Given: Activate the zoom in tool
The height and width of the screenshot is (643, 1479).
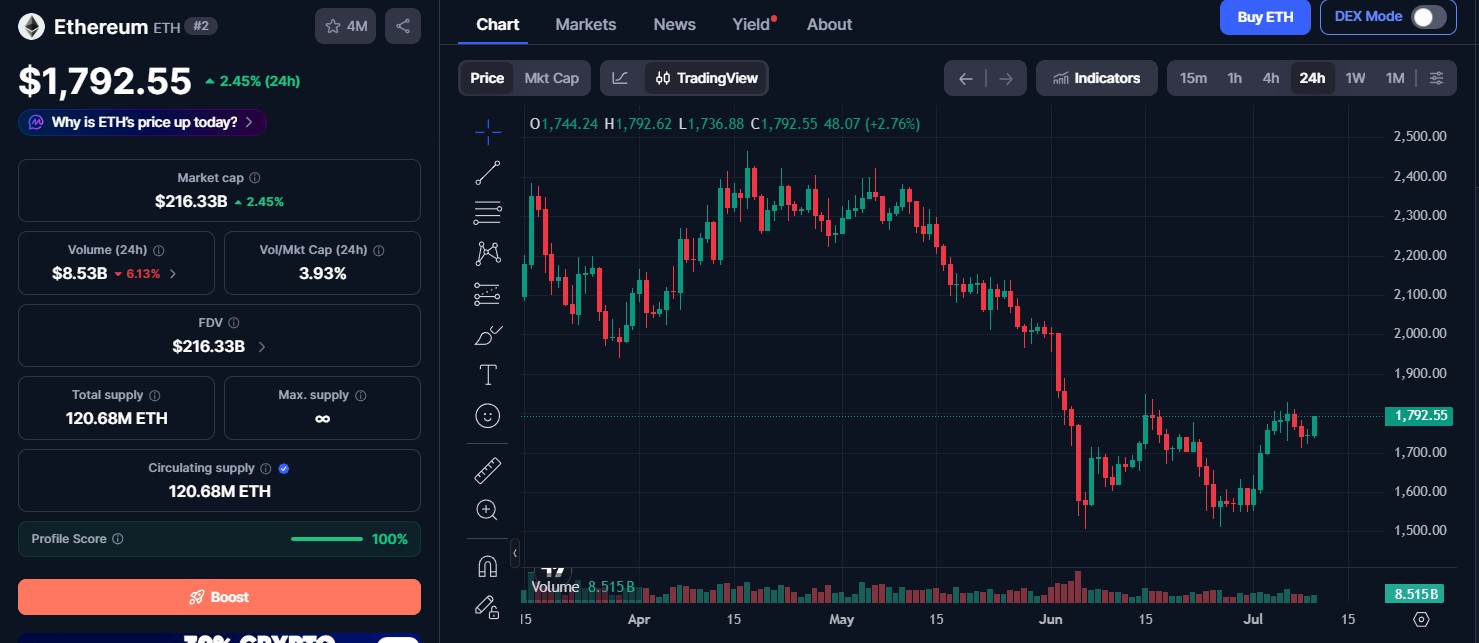Looking at the screenshot, I should (x=488, y=510).
